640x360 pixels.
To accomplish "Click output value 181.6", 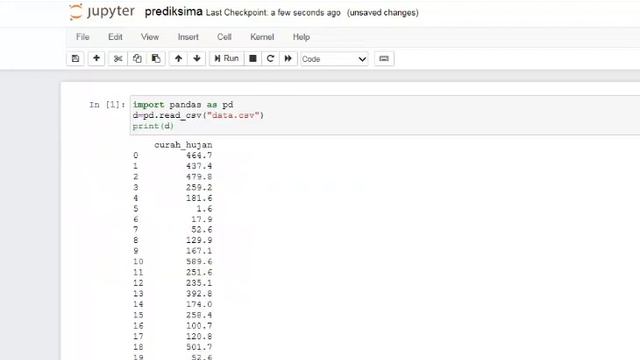I will 199,198.
